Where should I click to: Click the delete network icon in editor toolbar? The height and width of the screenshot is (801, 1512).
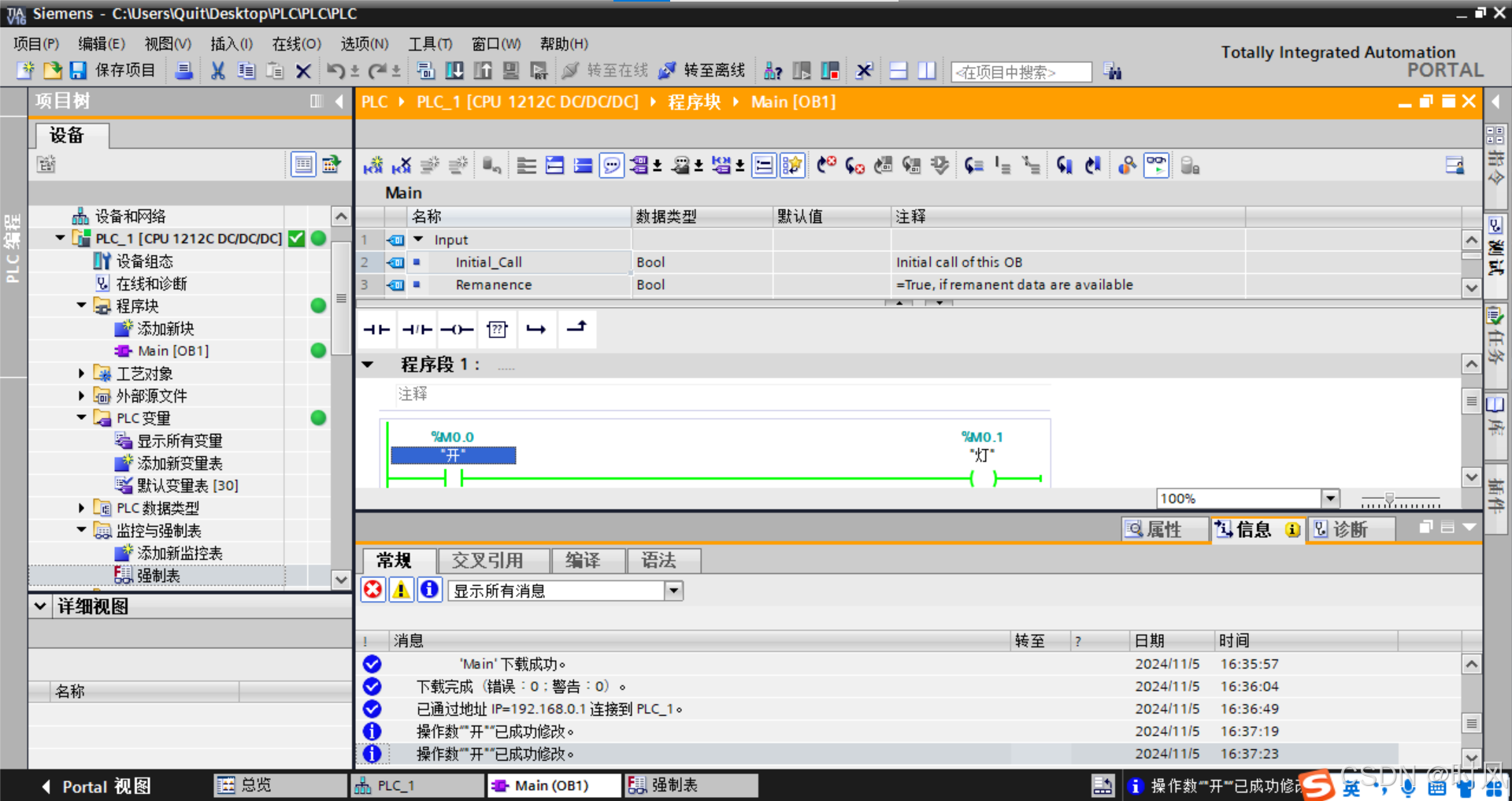pyautogui.click(x=402, y=165)
